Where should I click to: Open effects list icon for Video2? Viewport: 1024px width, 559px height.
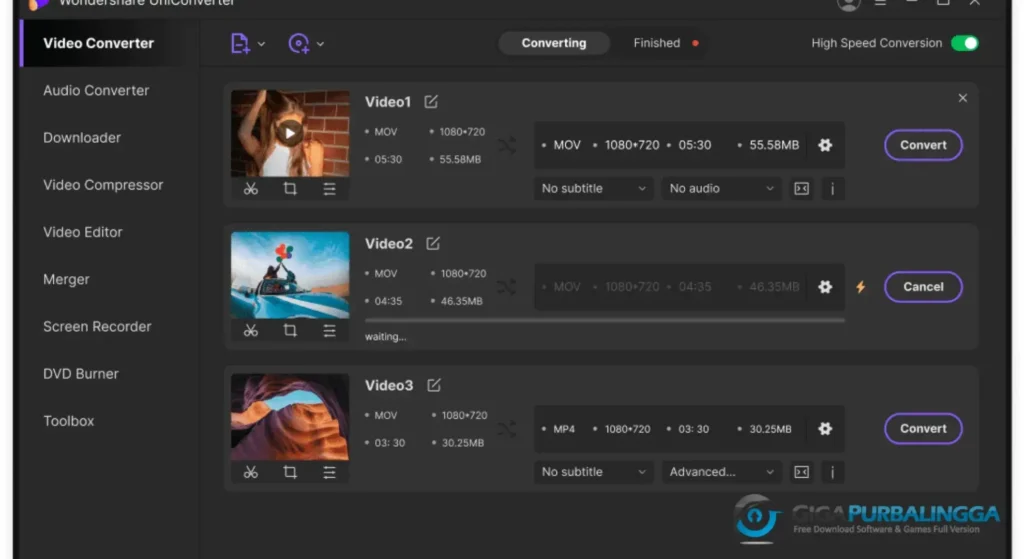click(x=329, y=330)
